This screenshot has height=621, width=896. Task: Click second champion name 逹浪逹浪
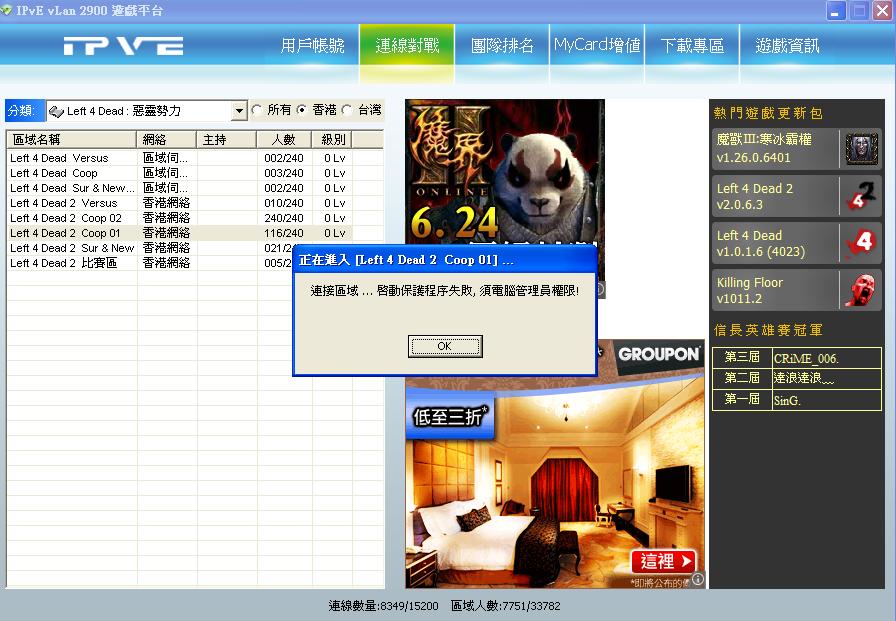(803, 378)
